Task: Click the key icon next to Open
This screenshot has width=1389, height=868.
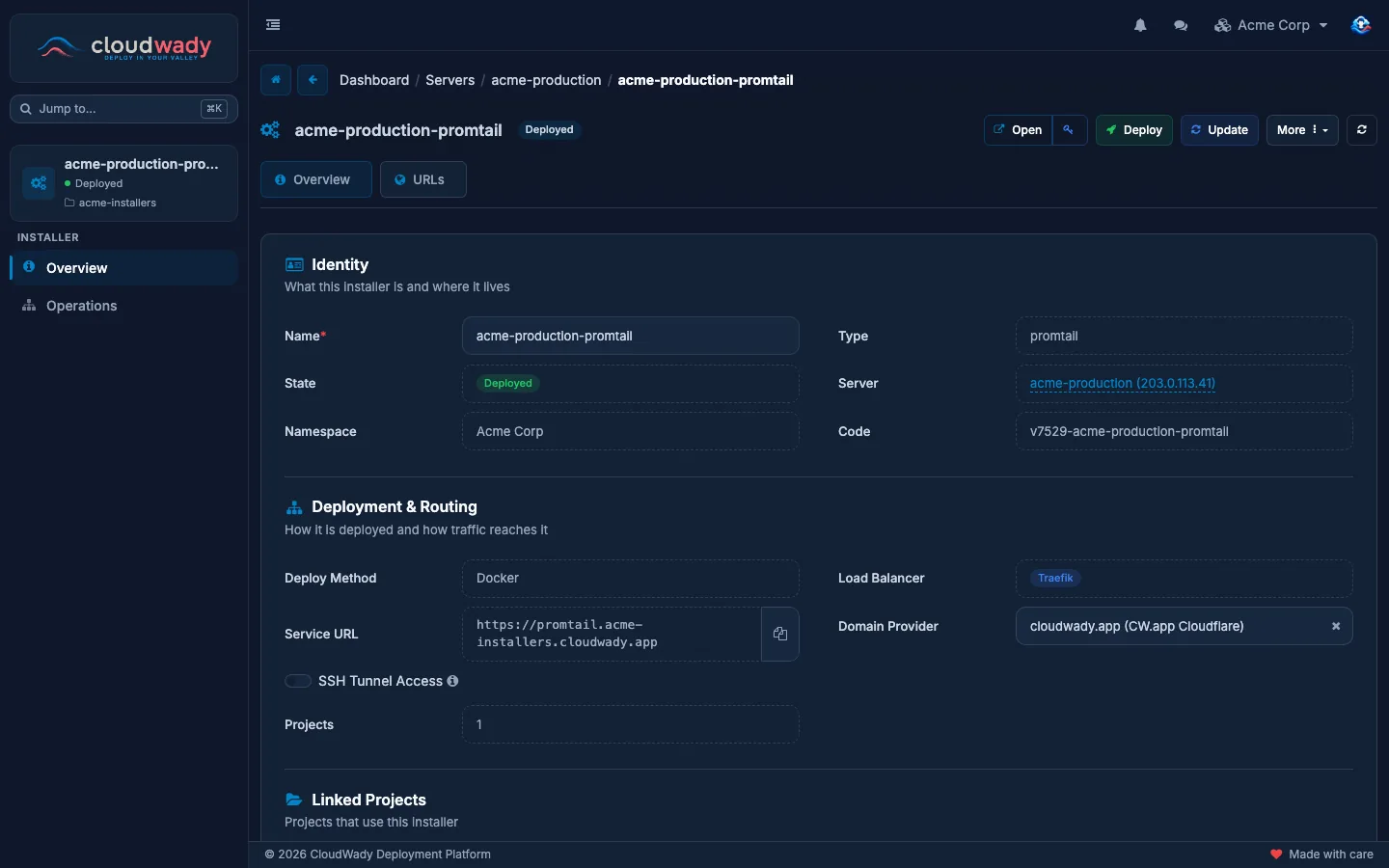Action: pyautogui.click(x=1069, y=130)
